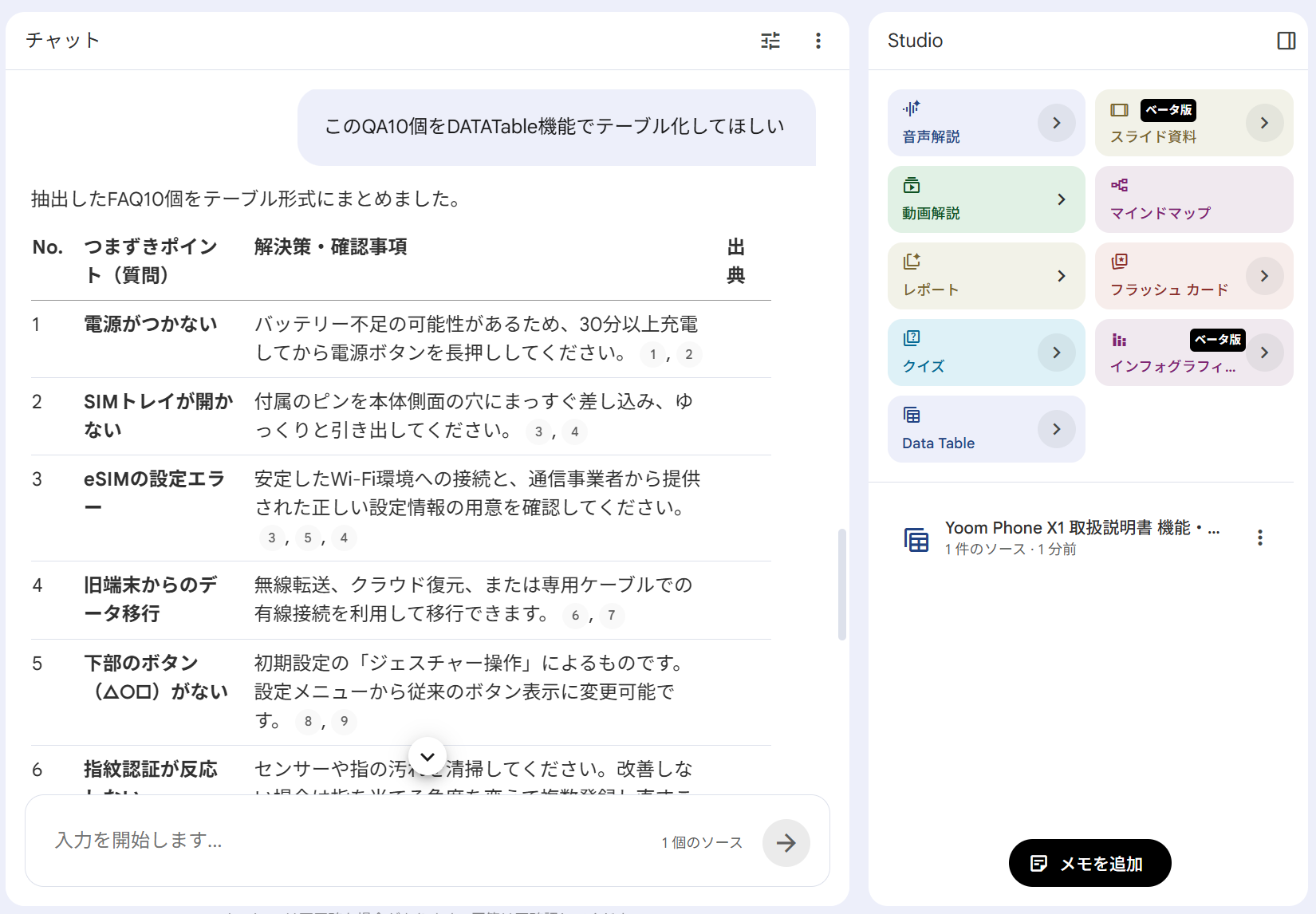Open more options for Yoom Phone X1 note
The image size is (1316, 914).
tap(1260, 538)
